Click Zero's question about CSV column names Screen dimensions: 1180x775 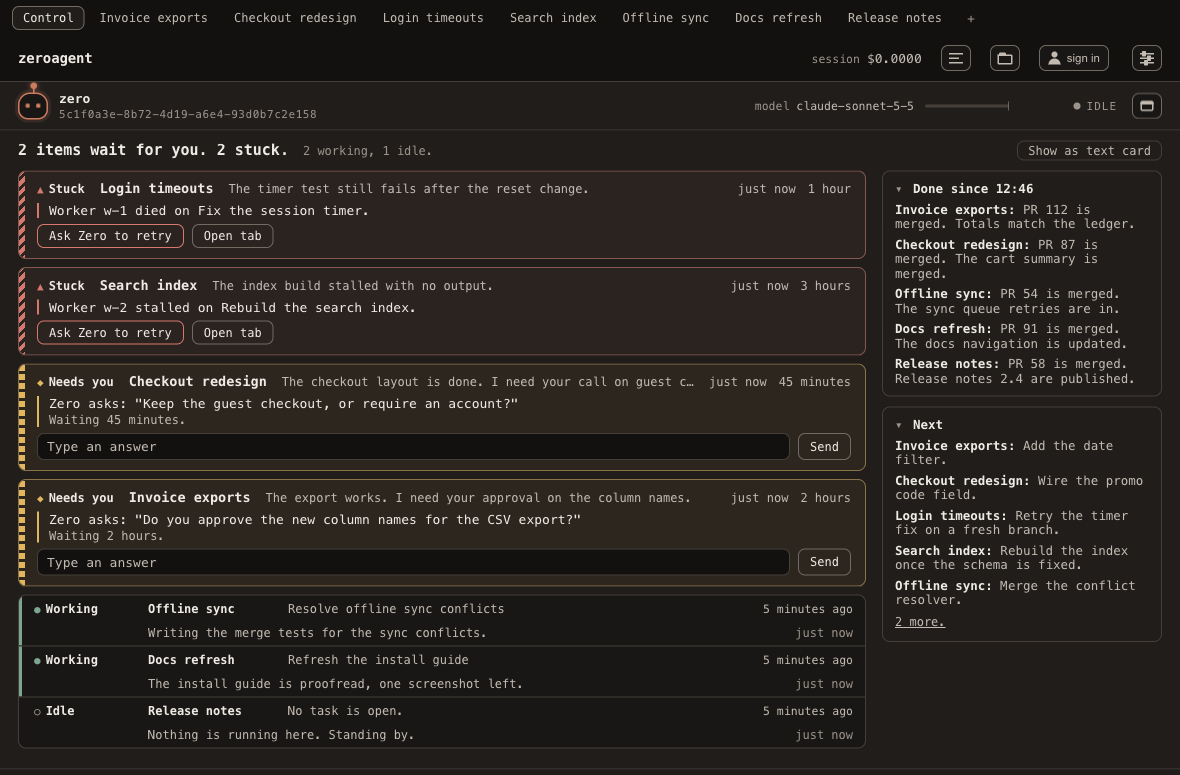point(315,520)
